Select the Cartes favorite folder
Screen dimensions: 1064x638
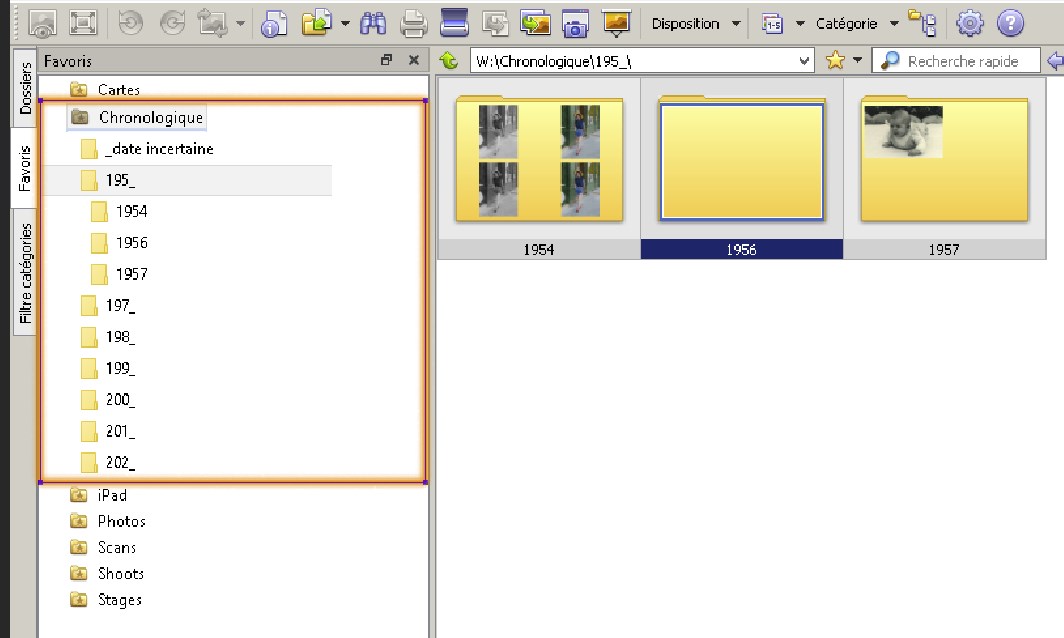[x=119, y=90]
